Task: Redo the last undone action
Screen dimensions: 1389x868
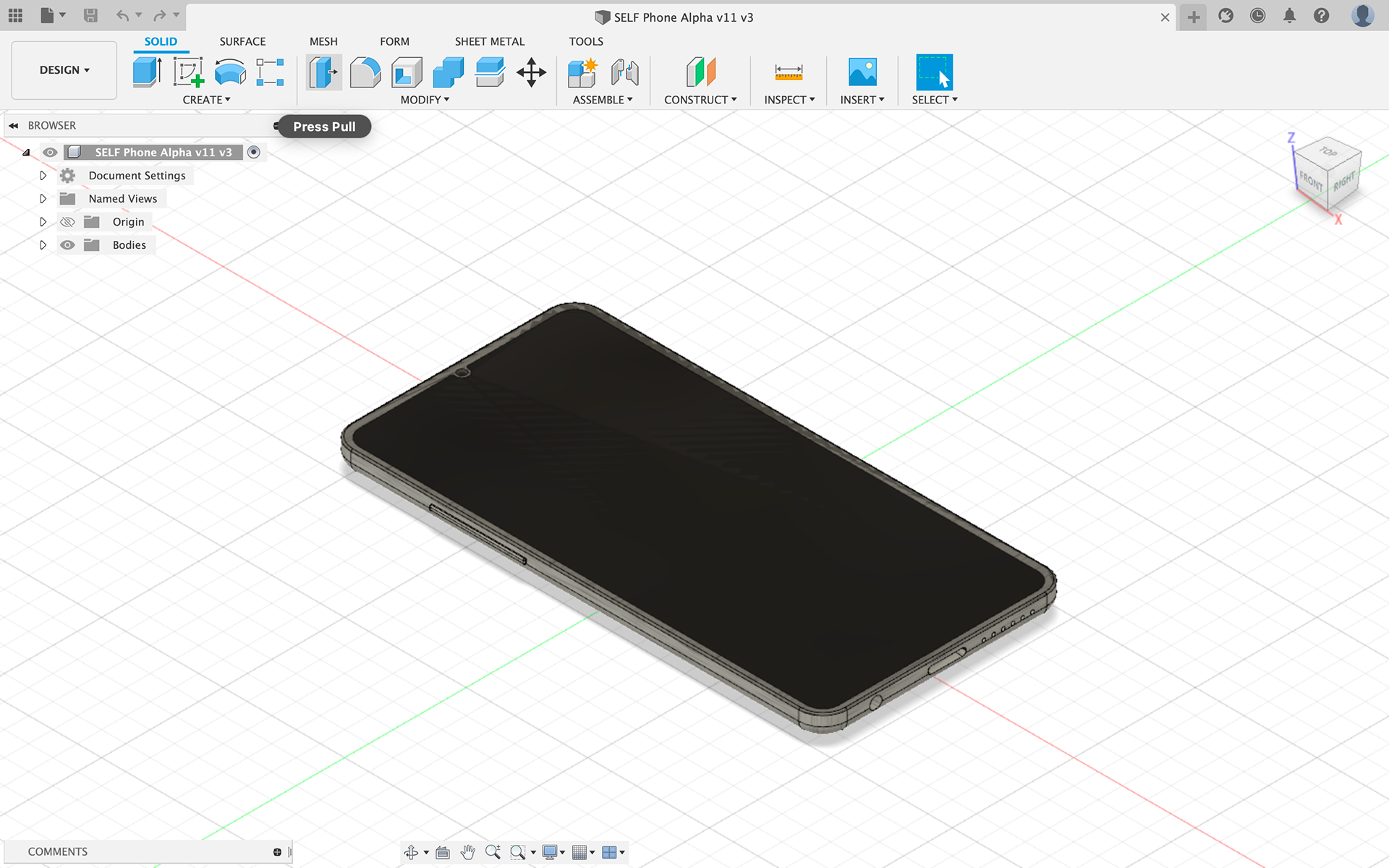Action: (160, 15)
